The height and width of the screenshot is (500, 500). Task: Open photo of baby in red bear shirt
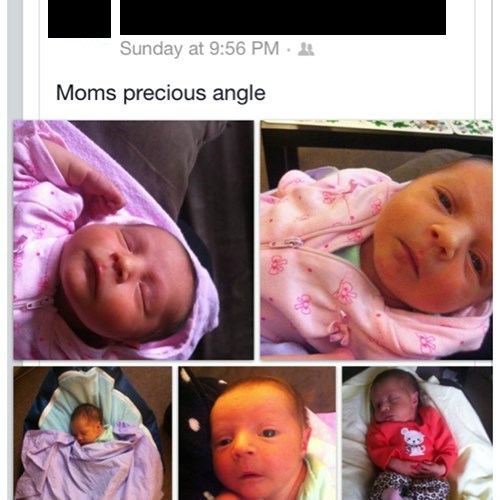click(417, 433)
